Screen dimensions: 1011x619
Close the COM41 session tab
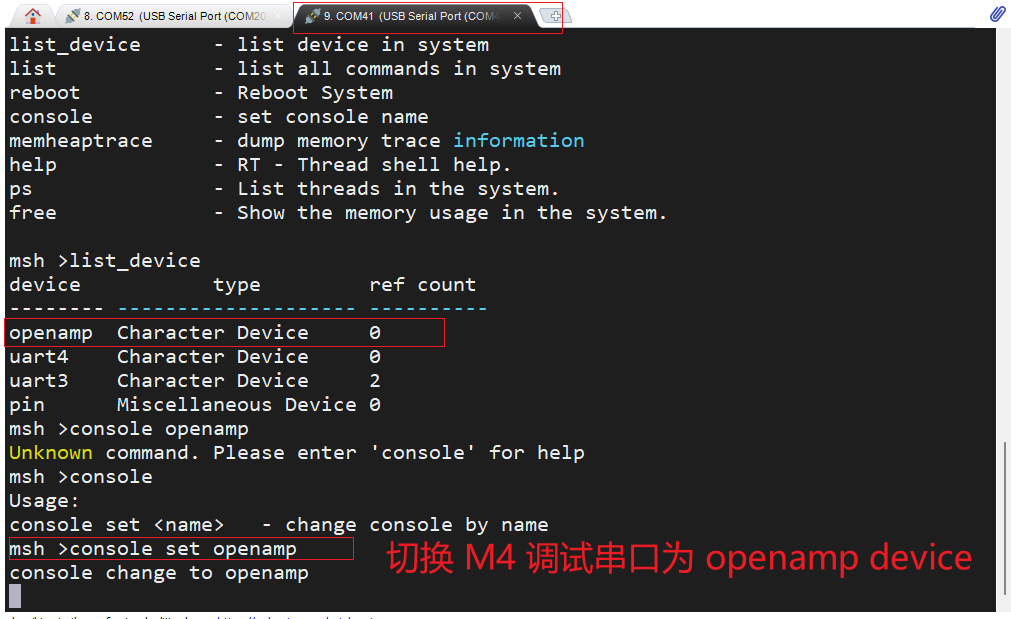tap(517, 16)
